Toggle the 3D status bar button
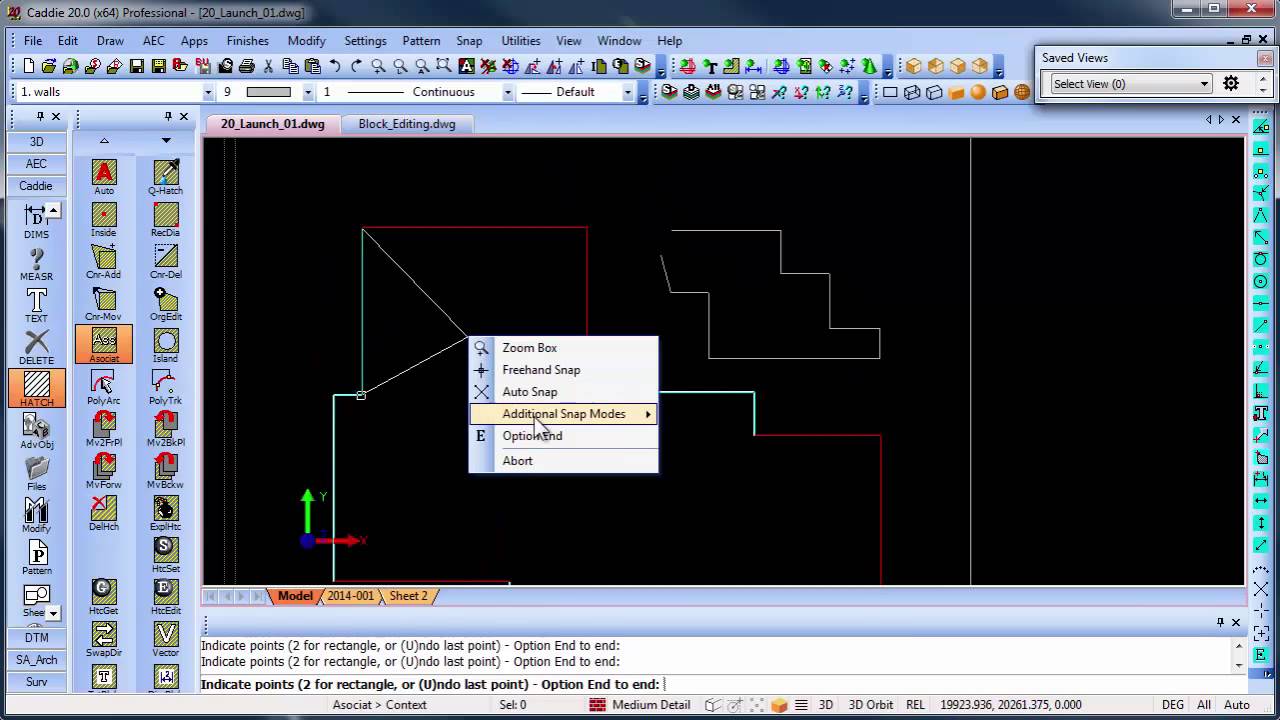Viewport: 1280px width, 720px height. (x=826, y=705)
